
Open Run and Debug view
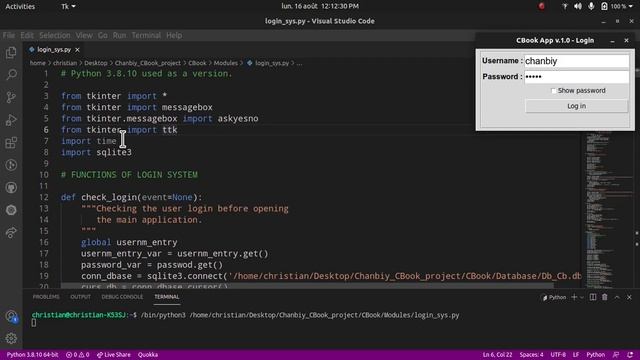(11, 120)
